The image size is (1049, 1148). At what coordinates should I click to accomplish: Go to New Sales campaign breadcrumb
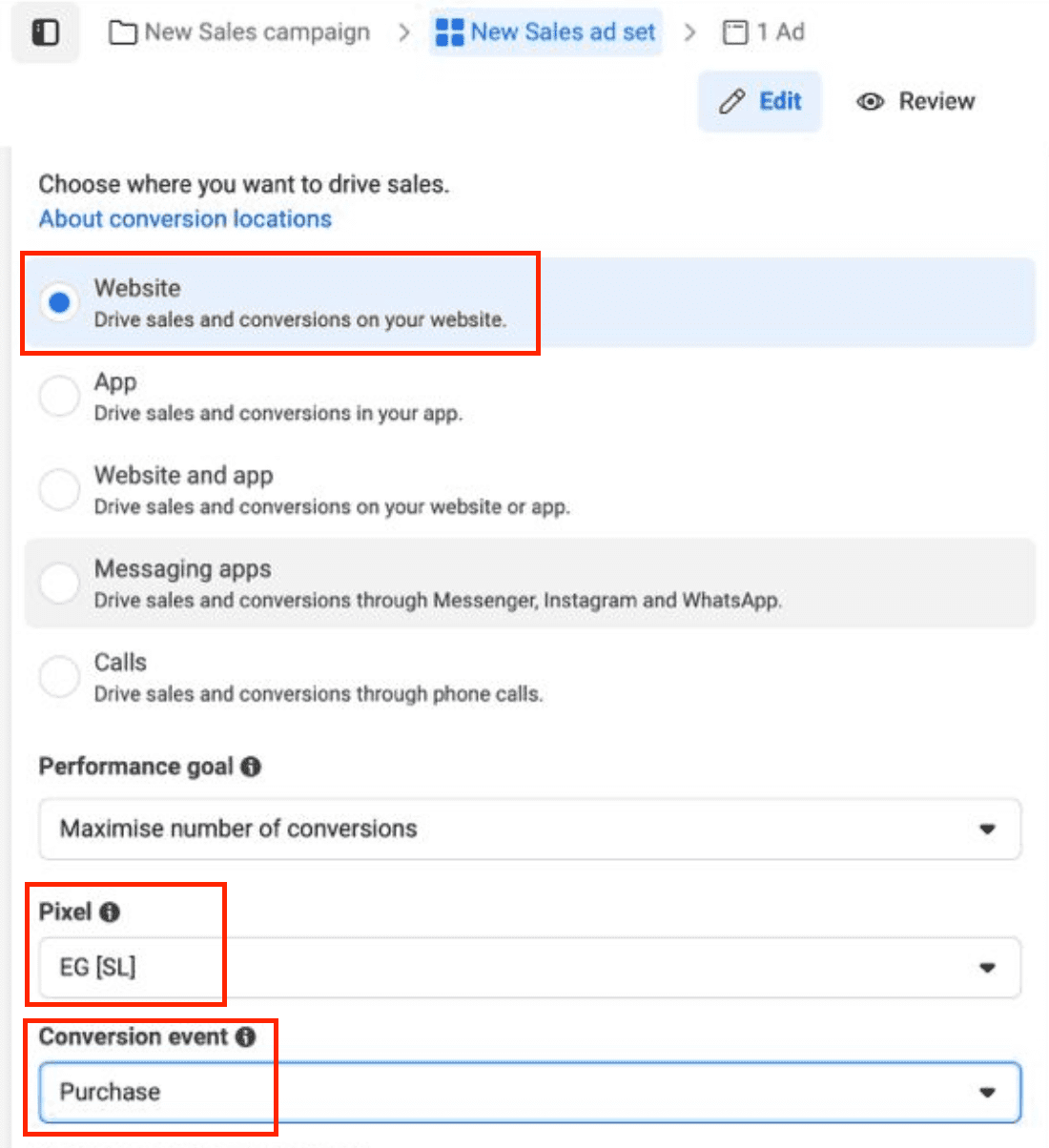tap(257, 32)
